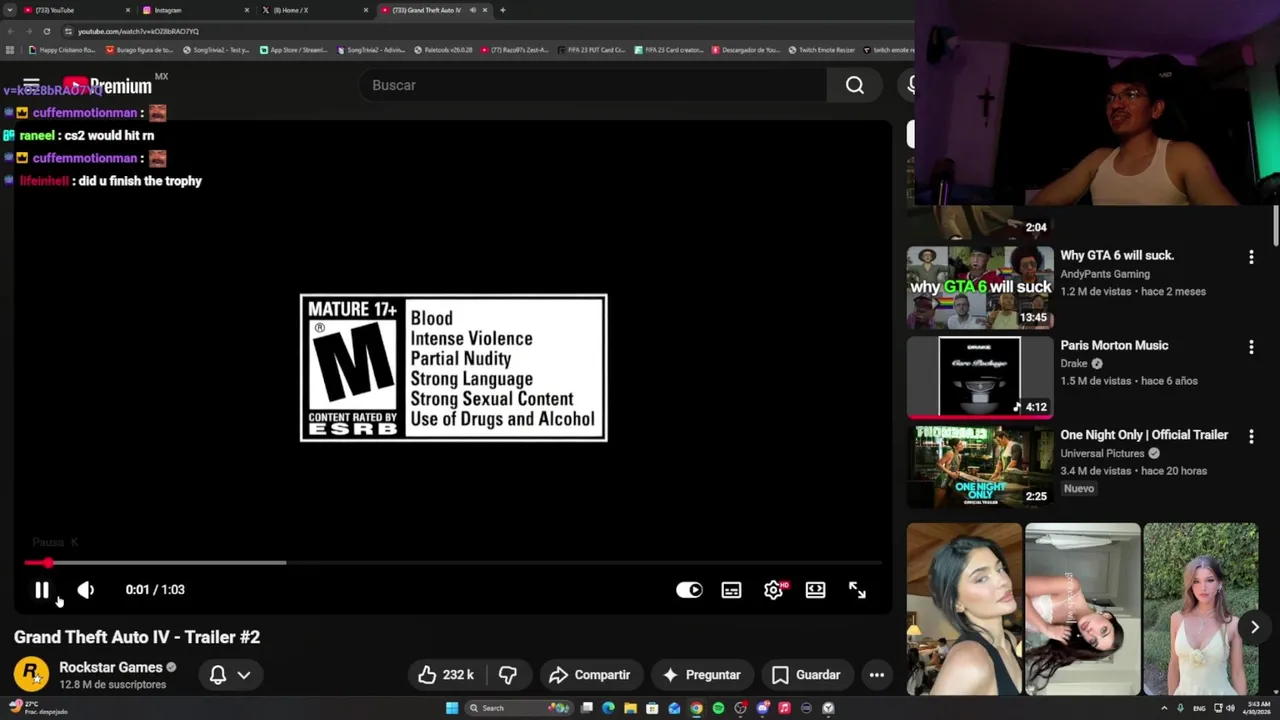Open 'Twitch Emote Resizer' bookmark
The width and height of the screenshot is (1280, 720).
(x=822, y=50)
